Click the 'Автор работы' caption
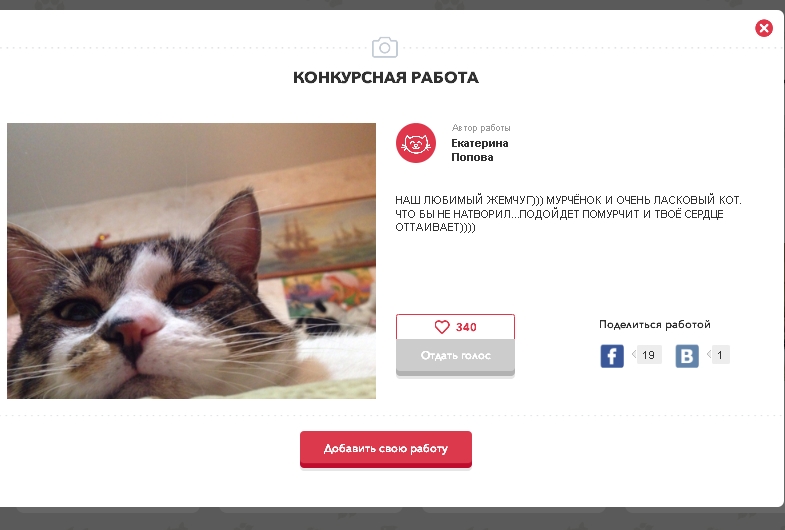Screen dimensions: 785x530 481,128
